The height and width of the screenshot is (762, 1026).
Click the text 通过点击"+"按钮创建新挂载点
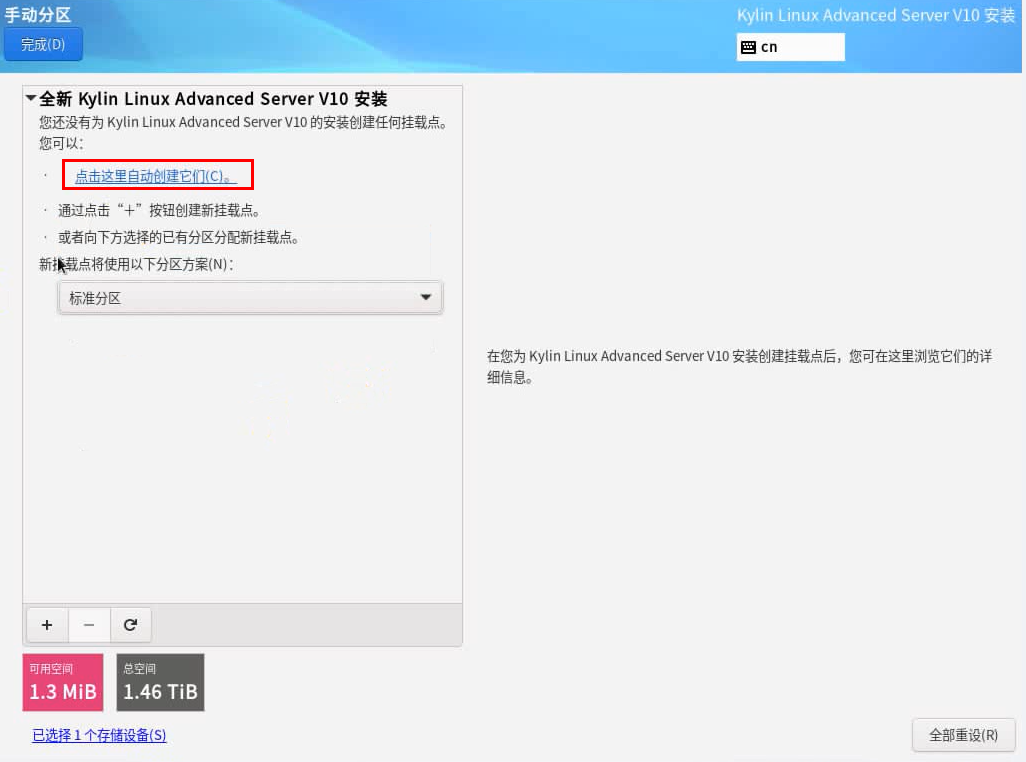(x=159, y=211)
